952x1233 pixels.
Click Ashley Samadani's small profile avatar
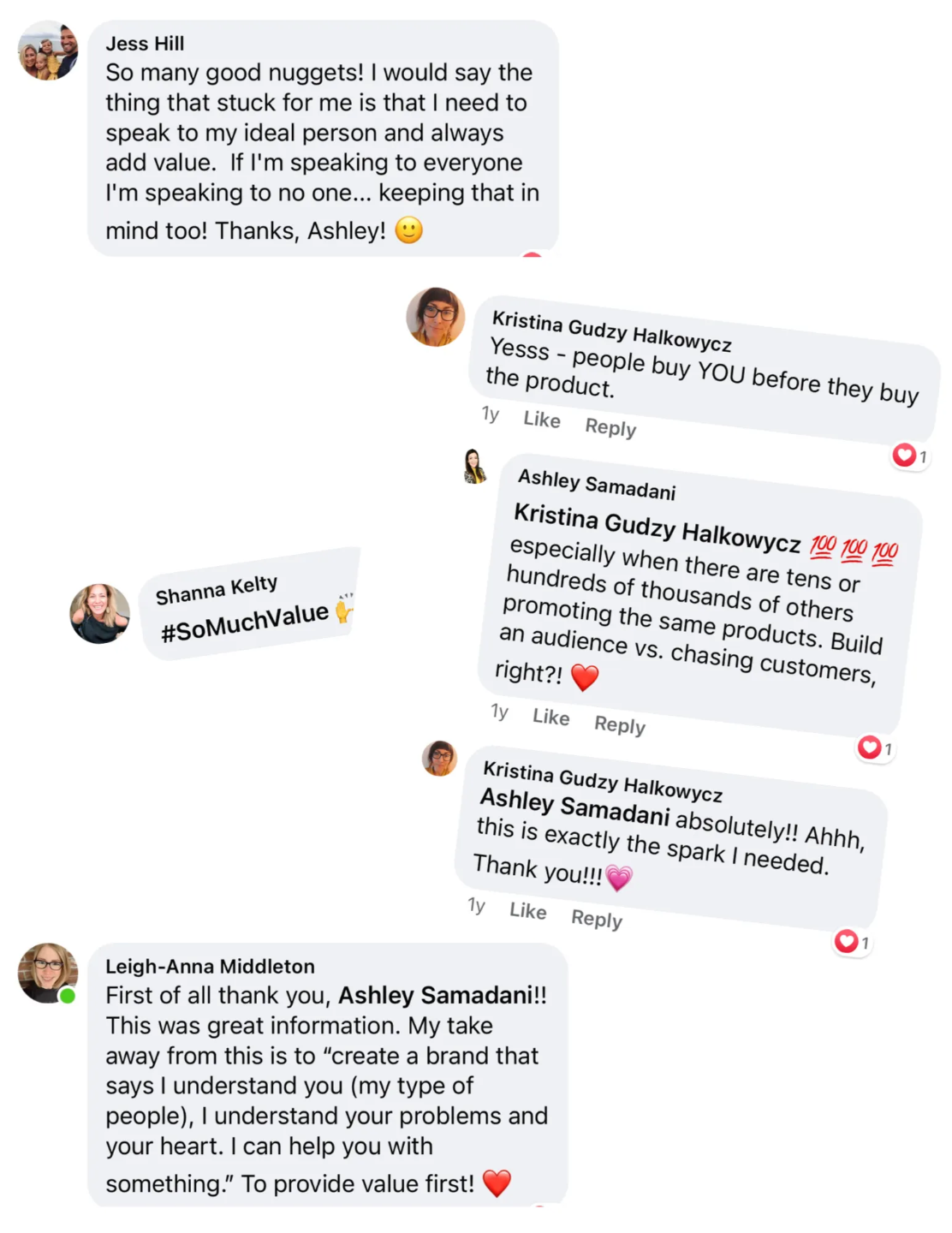pos(474,467)
